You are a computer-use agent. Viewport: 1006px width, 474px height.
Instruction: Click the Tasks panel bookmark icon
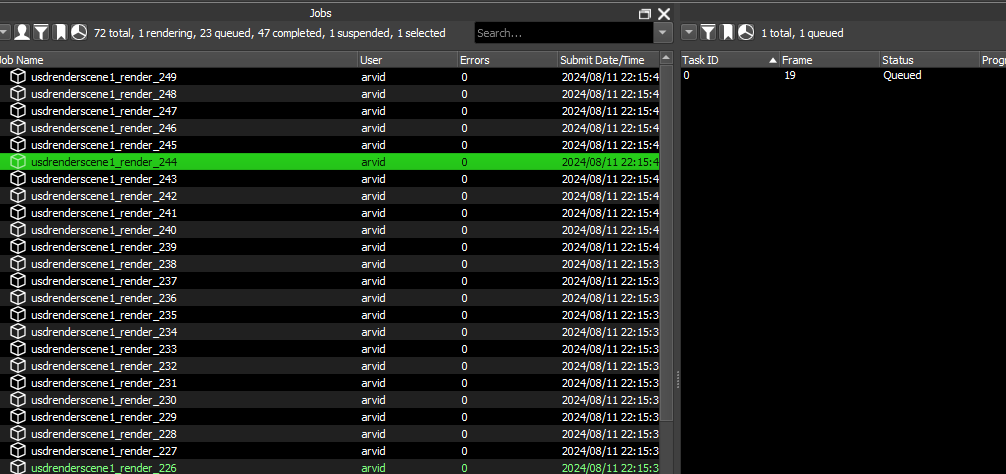[727, 33]
